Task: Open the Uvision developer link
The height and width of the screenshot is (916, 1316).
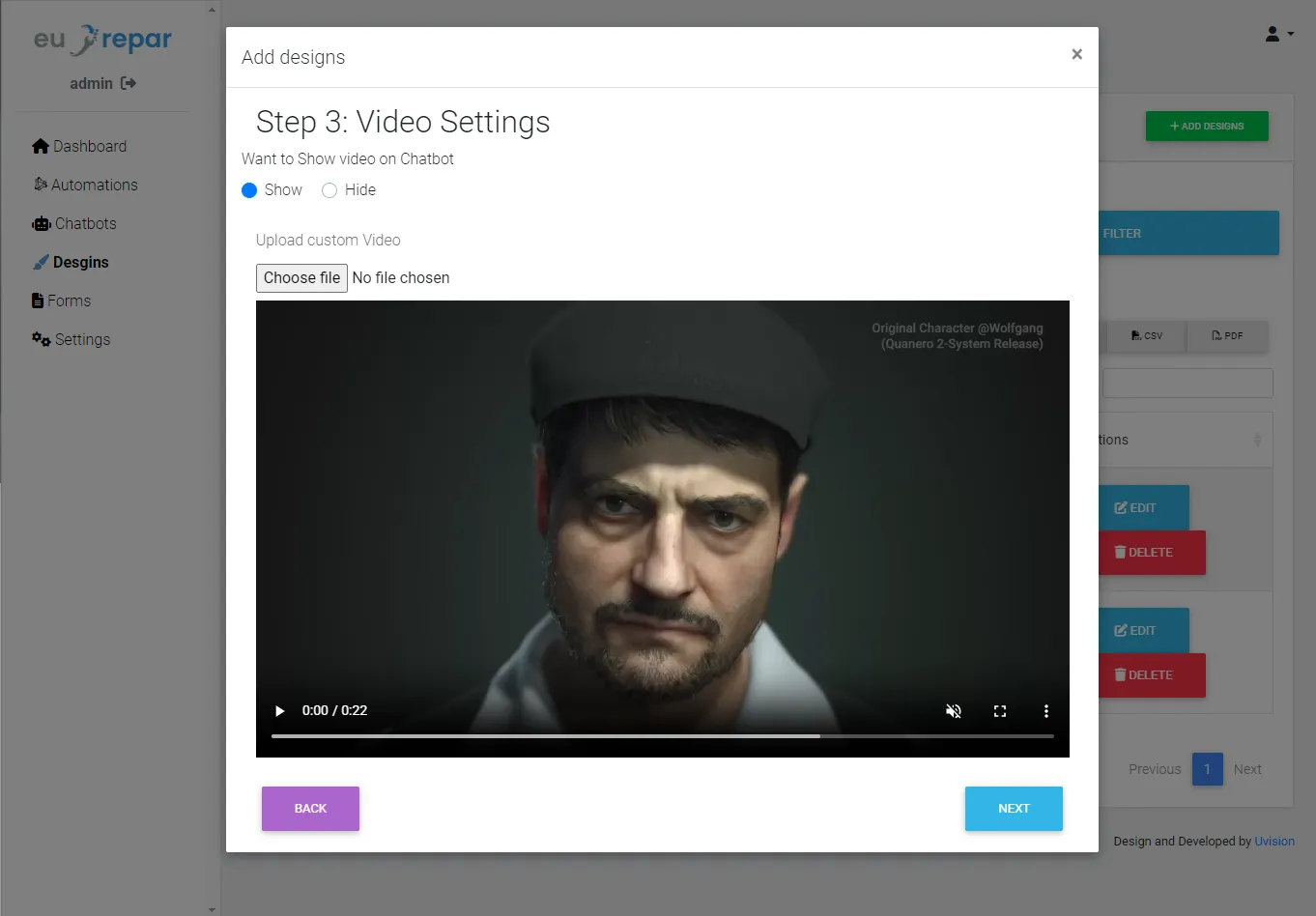Action: 1274,842
